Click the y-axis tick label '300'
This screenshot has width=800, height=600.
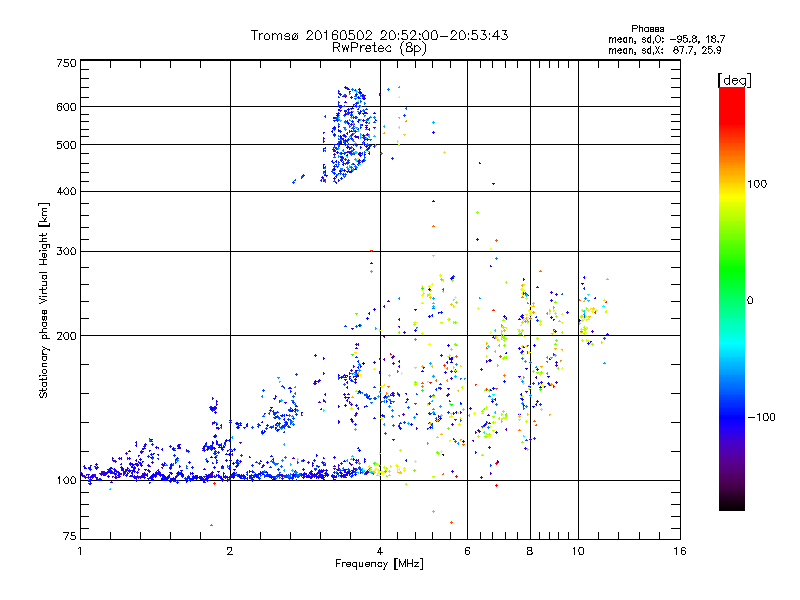click(x=66, y=252)
